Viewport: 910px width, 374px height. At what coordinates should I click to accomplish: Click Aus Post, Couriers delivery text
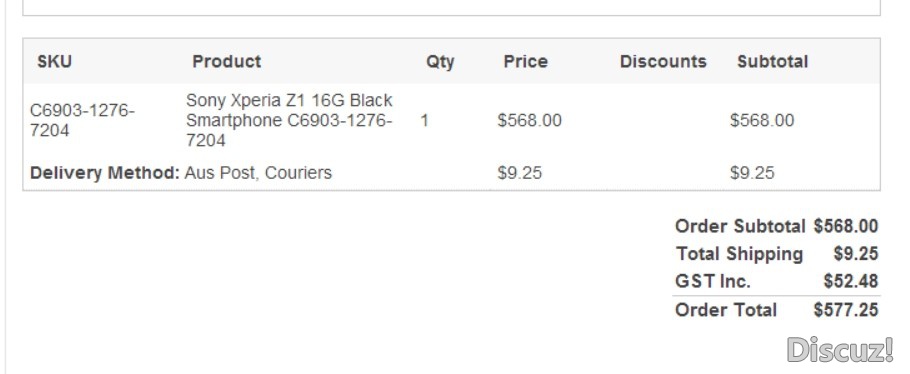[x=258, y=173]
